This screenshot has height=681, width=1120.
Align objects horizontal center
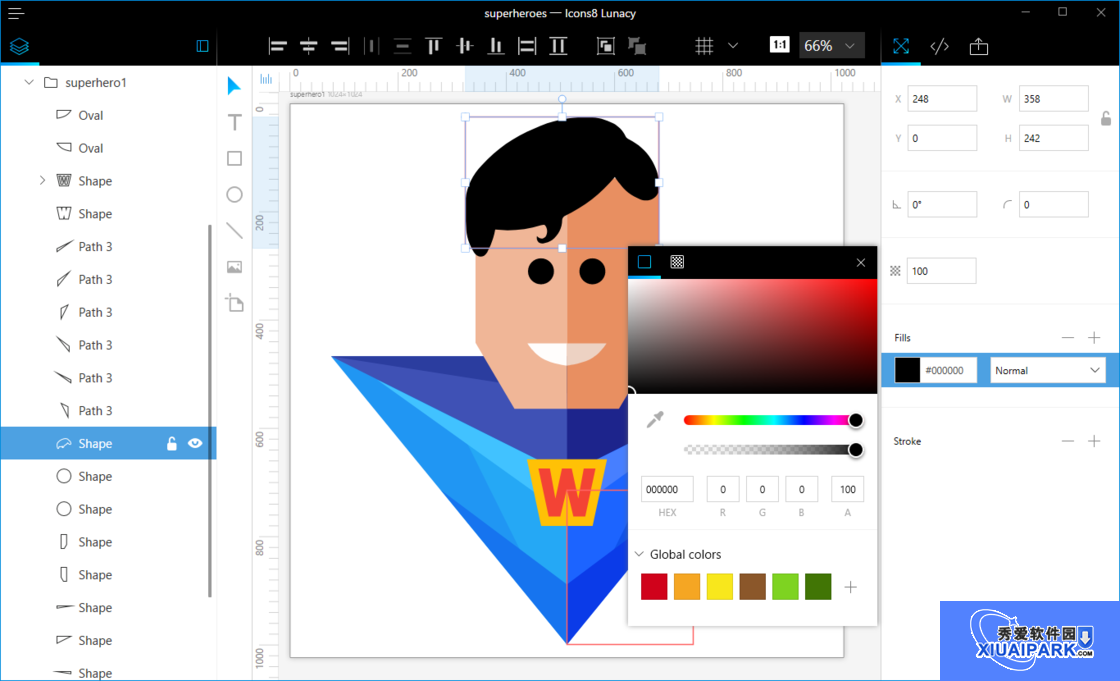tap(309, 46)
